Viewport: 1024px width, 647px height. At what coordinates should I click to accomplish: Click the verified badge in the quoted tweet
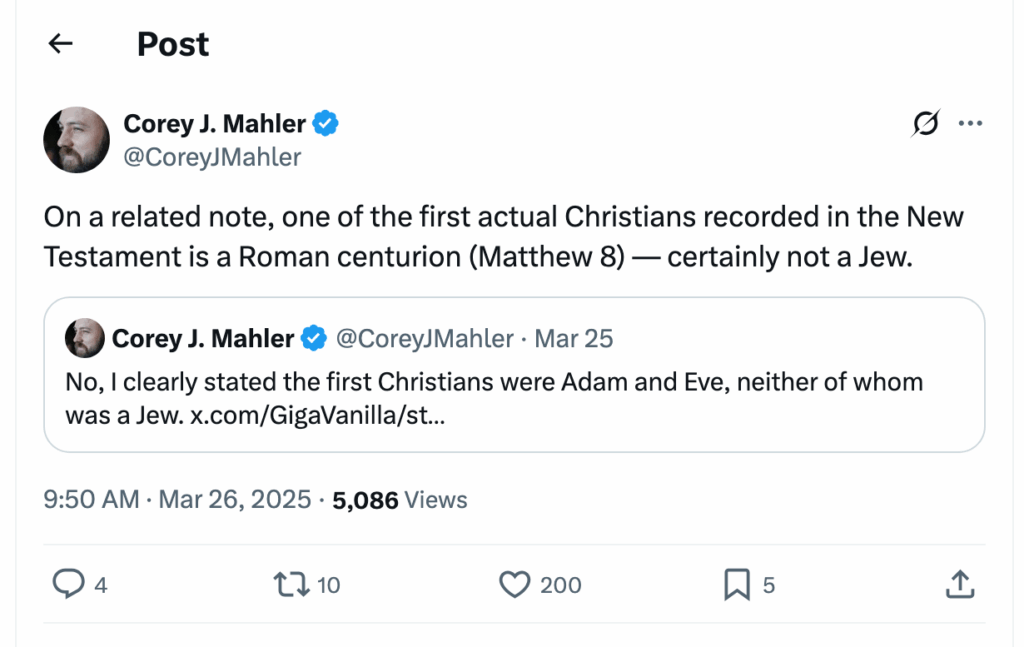pos(313,338)
